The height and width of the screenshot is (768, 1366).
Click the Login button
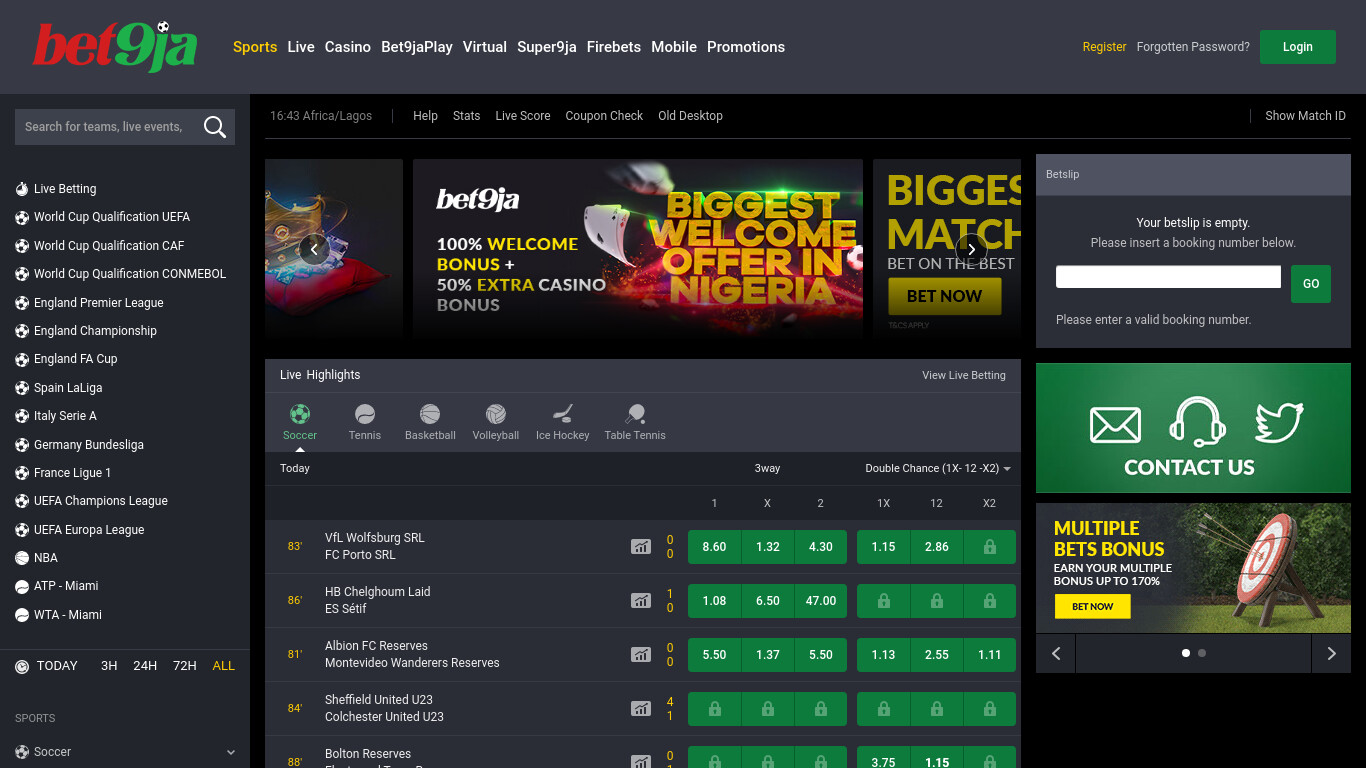click(x=1298, y=47)
